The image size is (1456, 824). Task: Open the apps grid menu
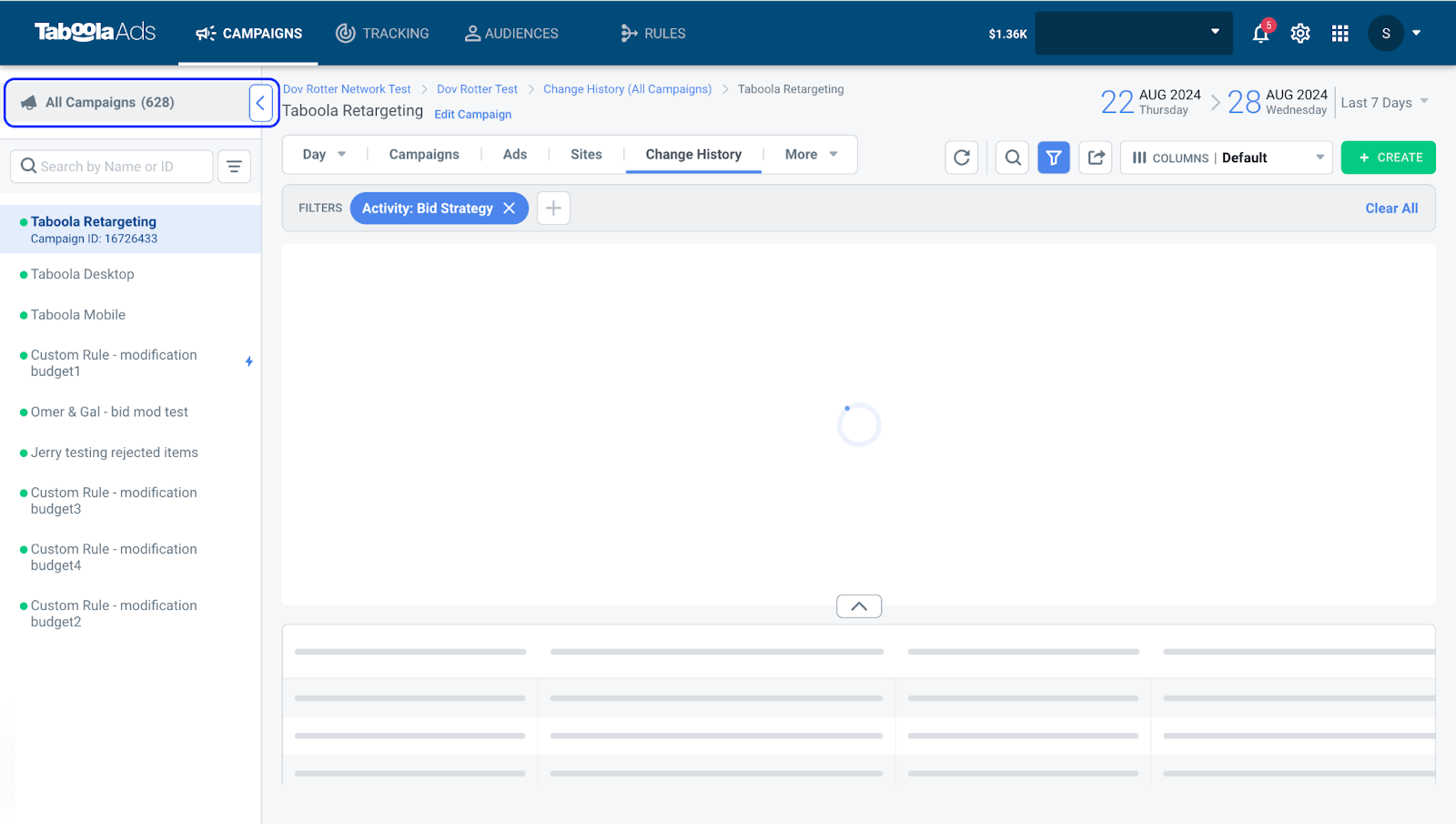tap(1340, 34)
